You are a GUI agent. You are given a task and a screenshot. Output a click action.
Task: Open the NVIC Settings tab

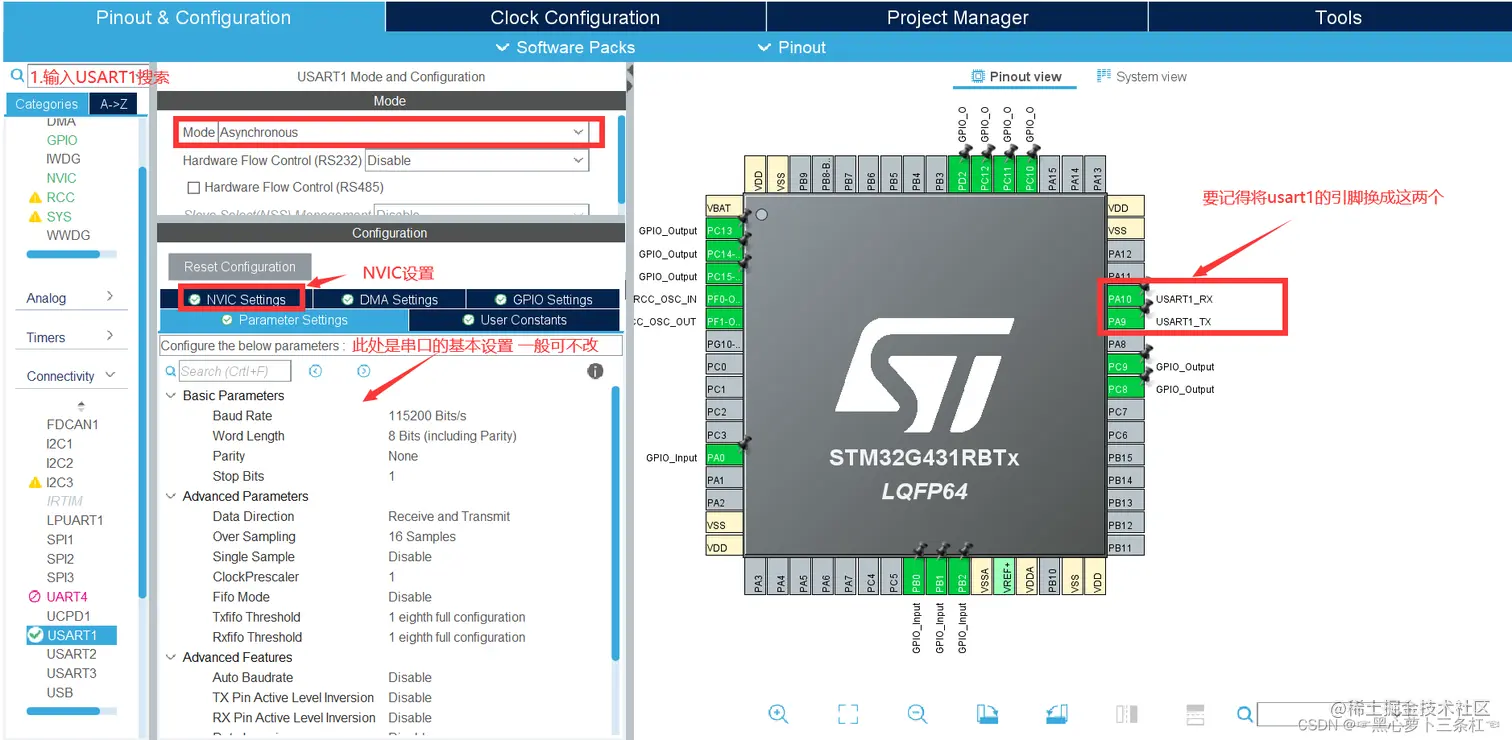(x=236, y=299)
